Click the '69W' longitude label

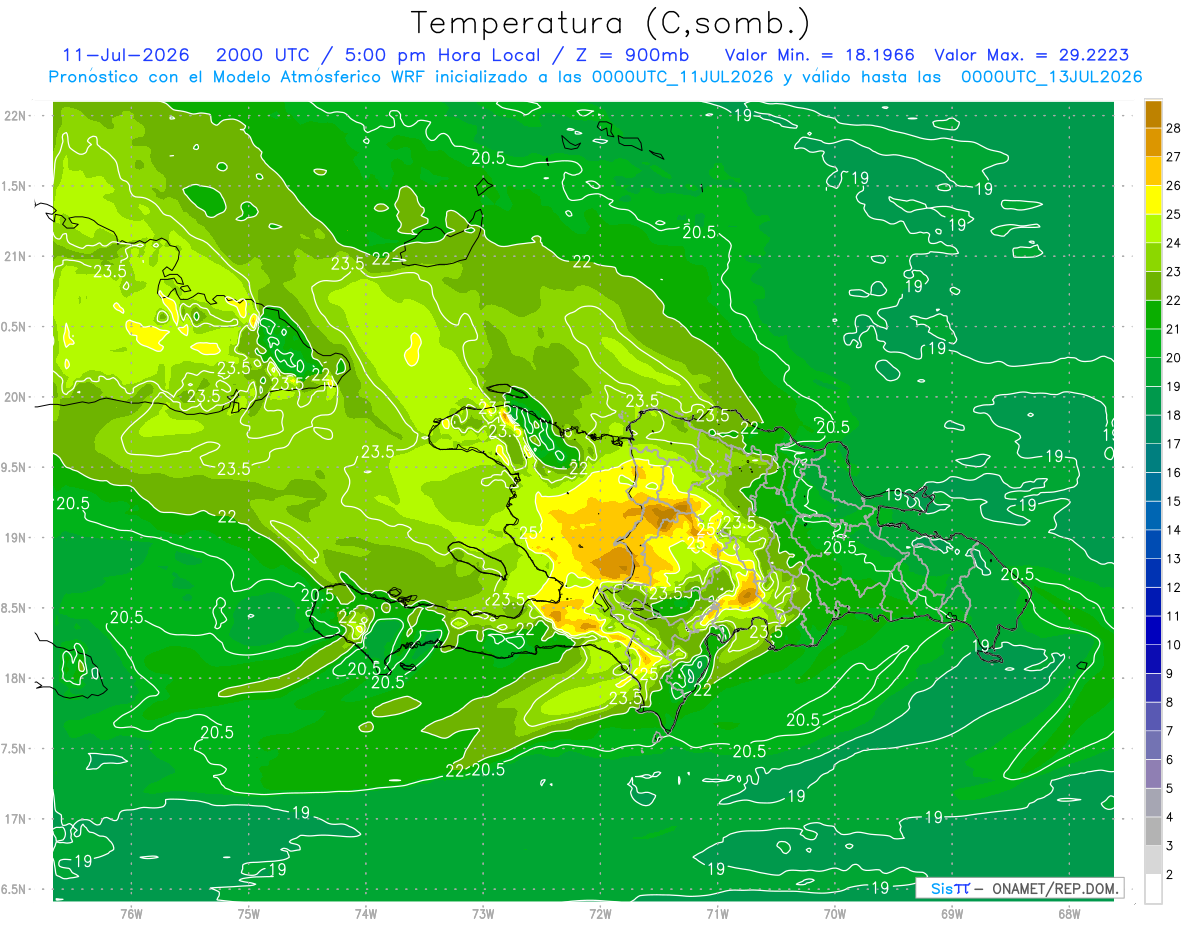coord(952,915)
